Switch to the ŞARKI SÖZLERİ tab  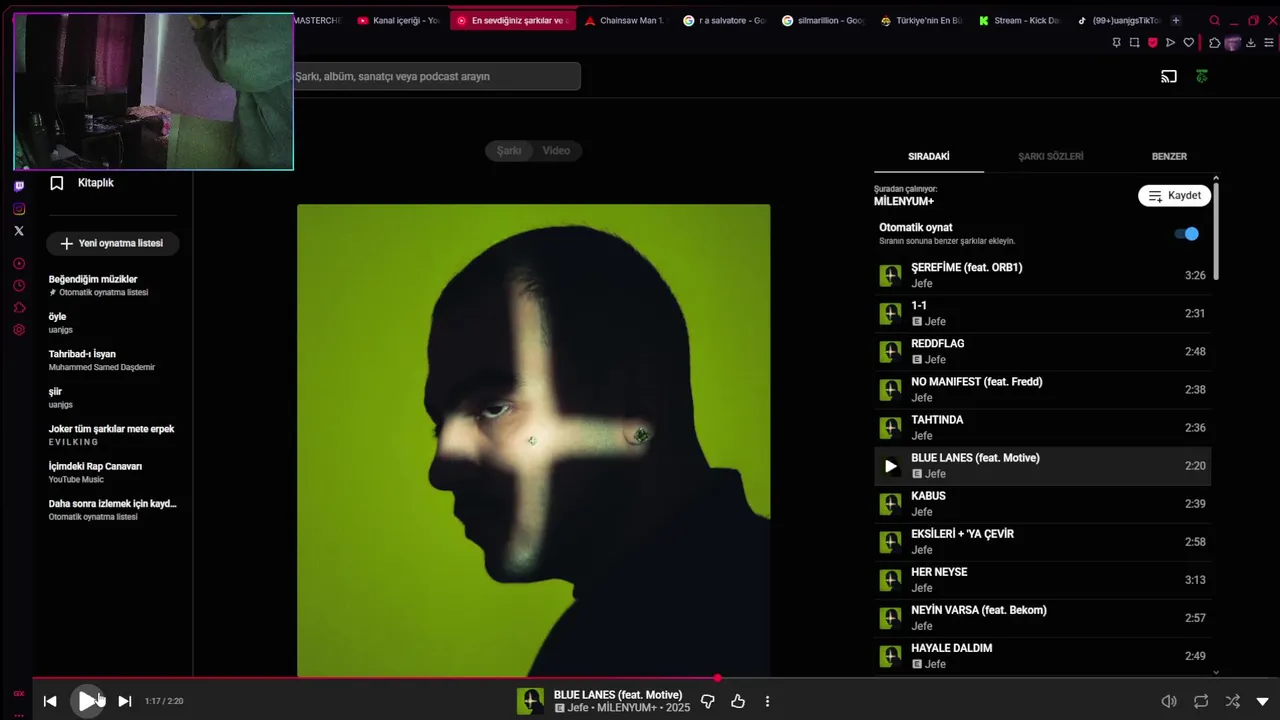click(1050, 156)
